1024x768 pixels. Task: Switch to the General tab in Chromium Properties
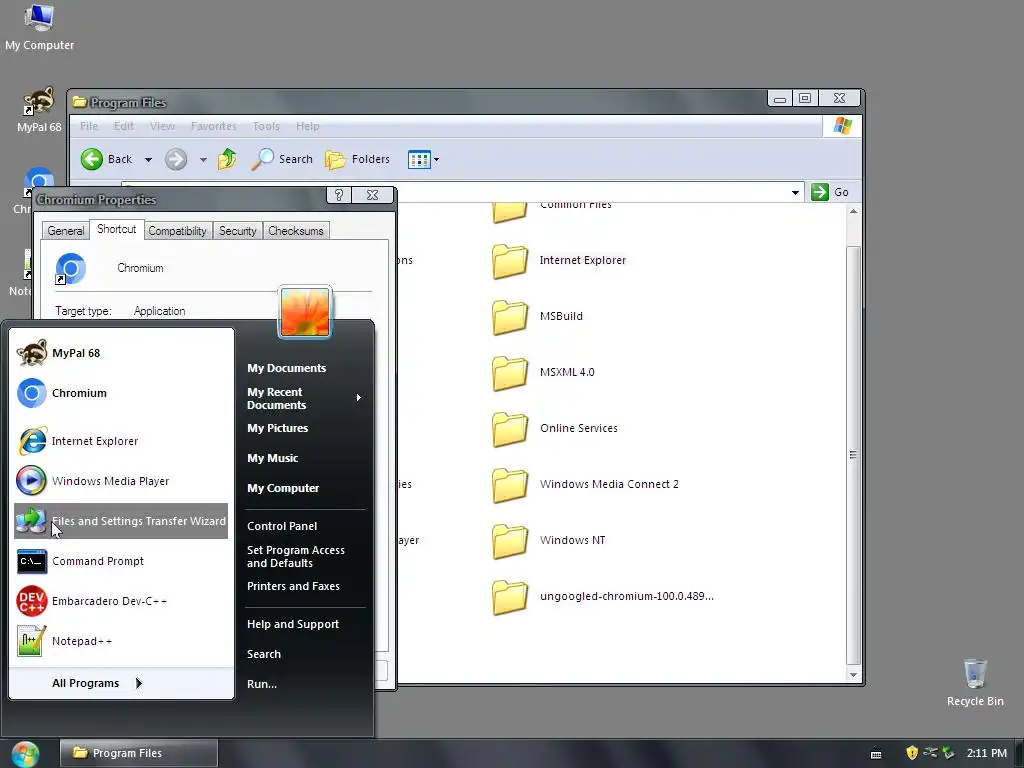pyautogui.click(x=65, y=231)
